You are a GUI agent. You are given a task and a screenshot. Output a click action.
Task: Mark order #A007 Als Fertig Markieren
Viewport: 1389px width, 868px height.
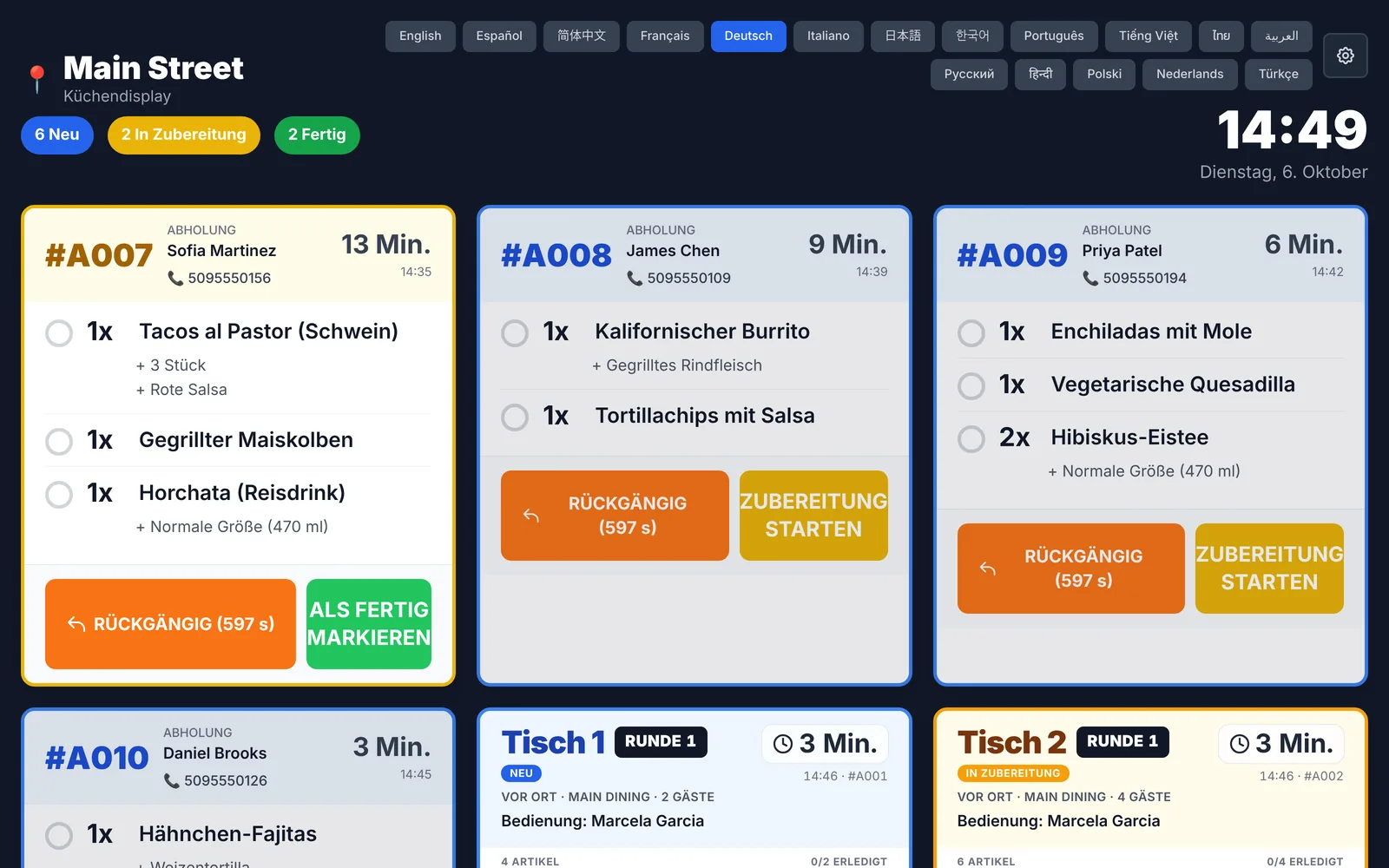[x=369, y=624]
